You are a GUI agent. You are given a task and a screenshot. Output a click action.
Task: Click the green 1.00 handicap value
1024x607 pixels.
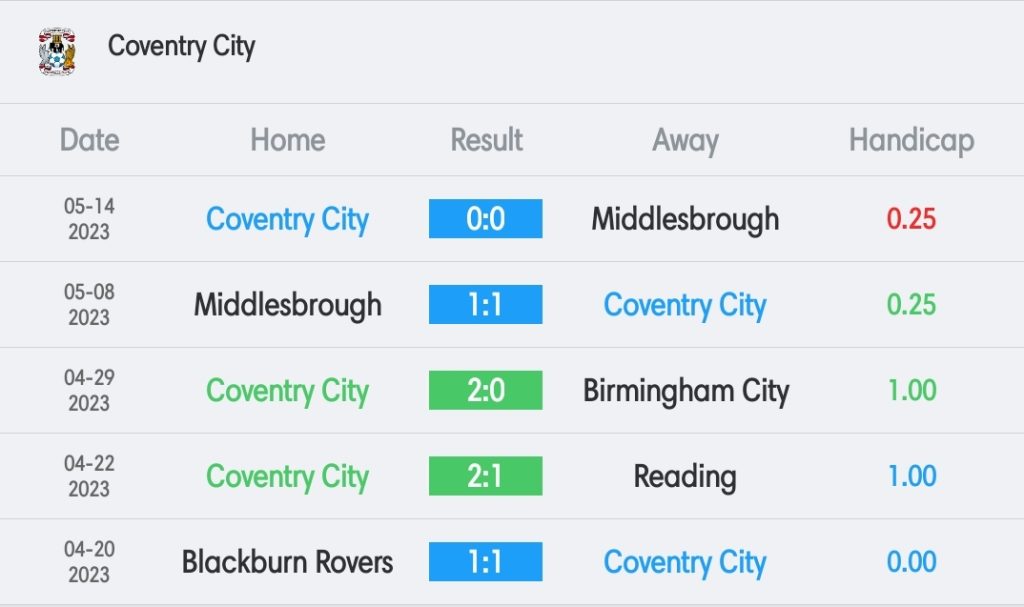click(x=912, y=391)
